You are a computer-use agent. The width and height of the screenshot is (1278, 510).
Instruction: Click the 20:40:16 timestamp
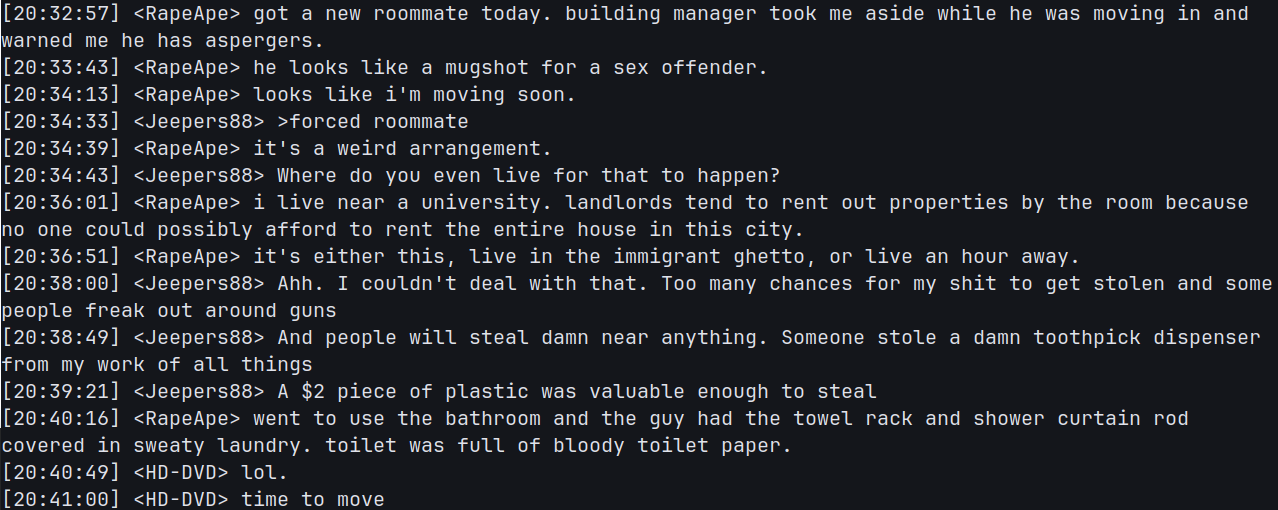pos(60,419)
